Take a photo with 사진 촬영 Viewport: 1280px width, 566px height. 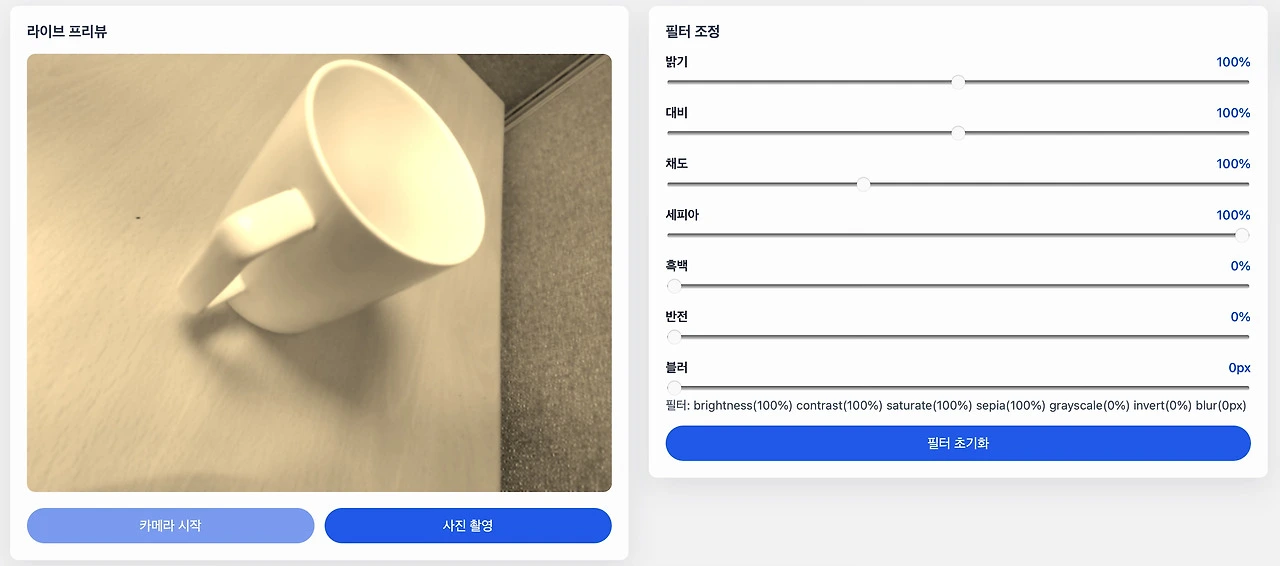[468, 525]
